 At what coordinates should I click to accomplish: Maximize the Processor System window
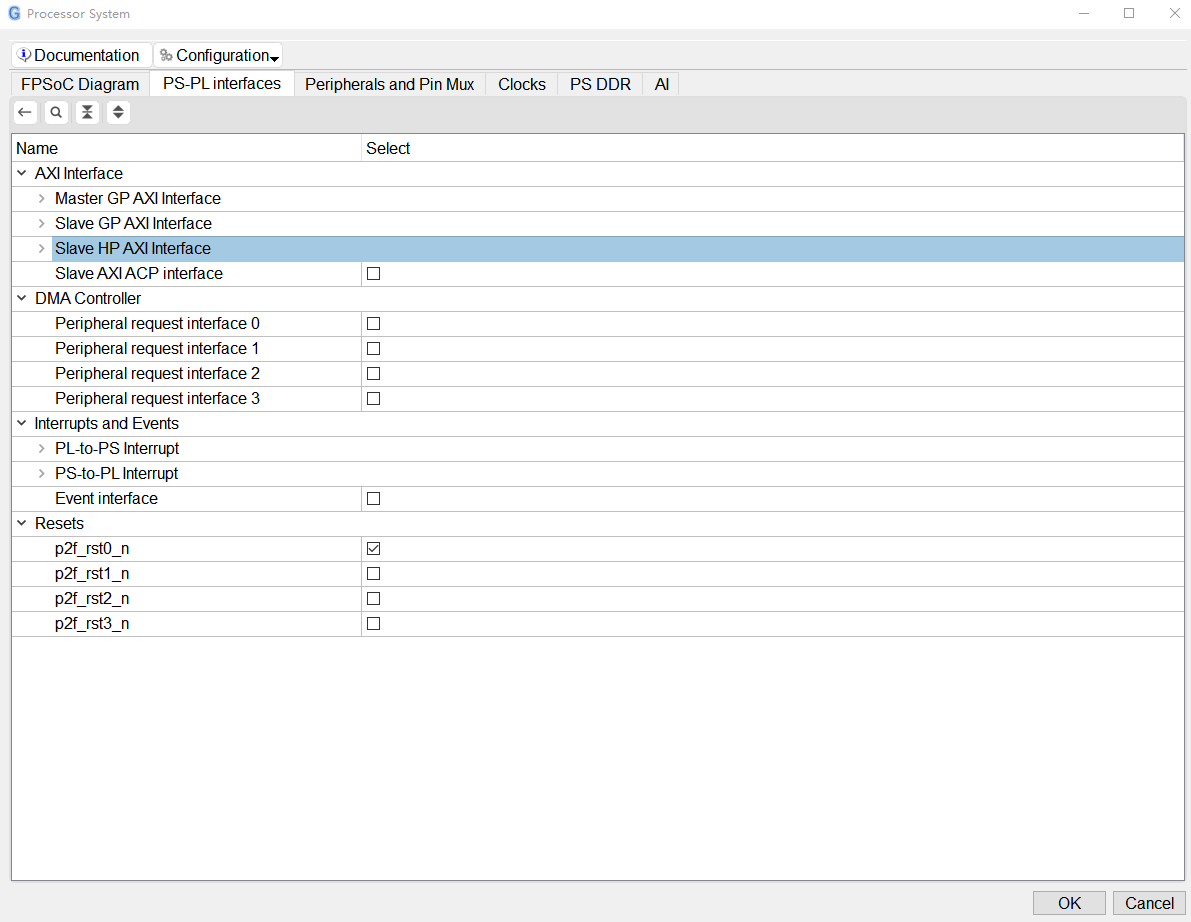(x=1129, y=13)
